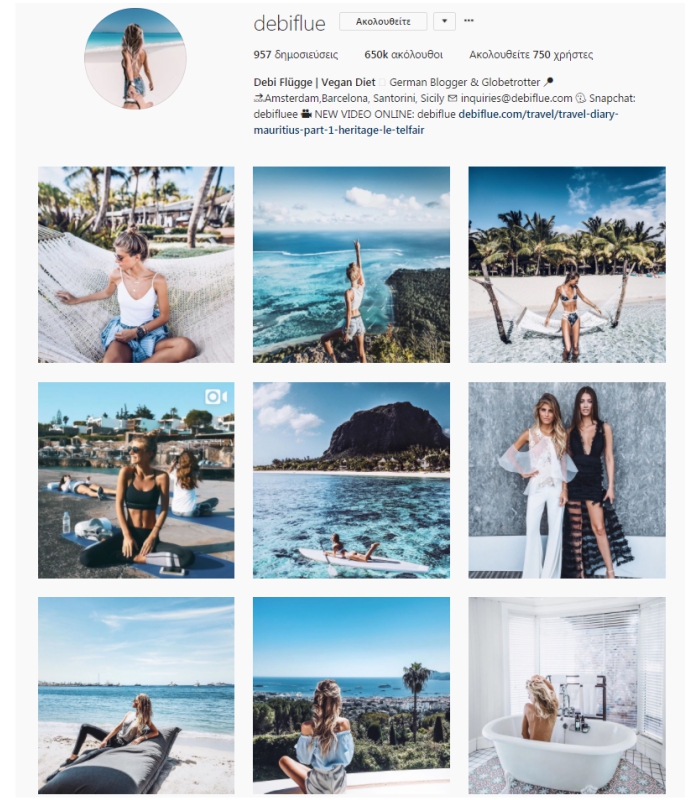
Task: Click the inquiries@debiflue.com email text
Action: (516, 98)
